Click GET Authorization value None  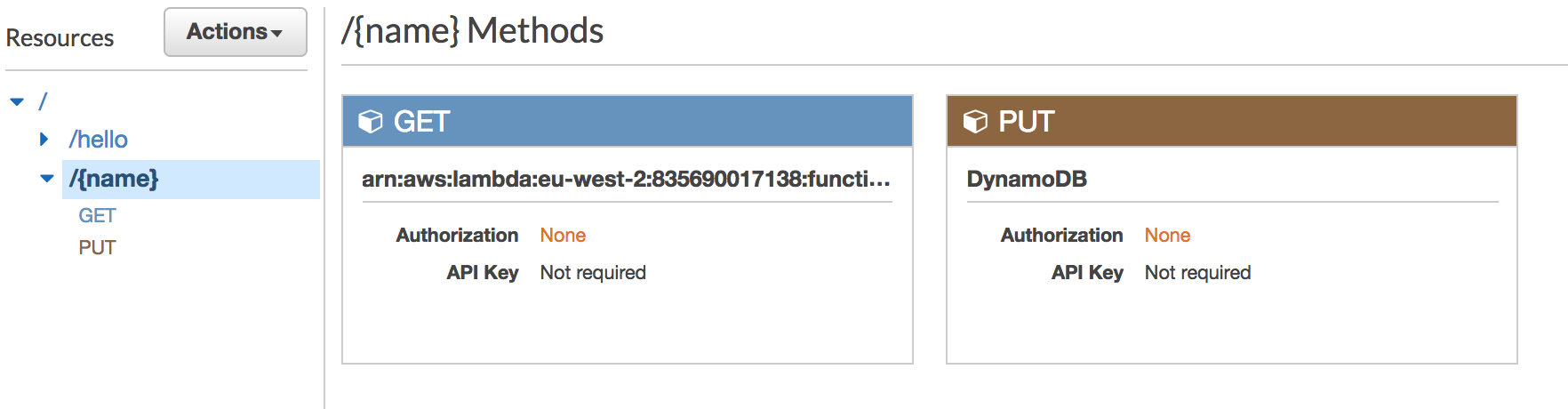pyautogui.click(x=563, y=236)
